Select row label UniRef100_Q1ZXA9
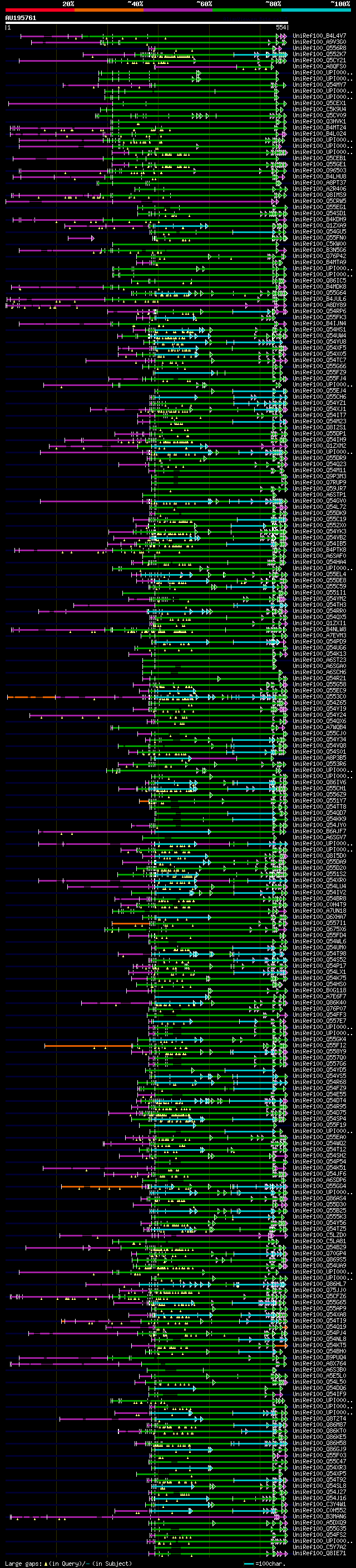This screenshot has height=1568, width=356. [319, 226]
